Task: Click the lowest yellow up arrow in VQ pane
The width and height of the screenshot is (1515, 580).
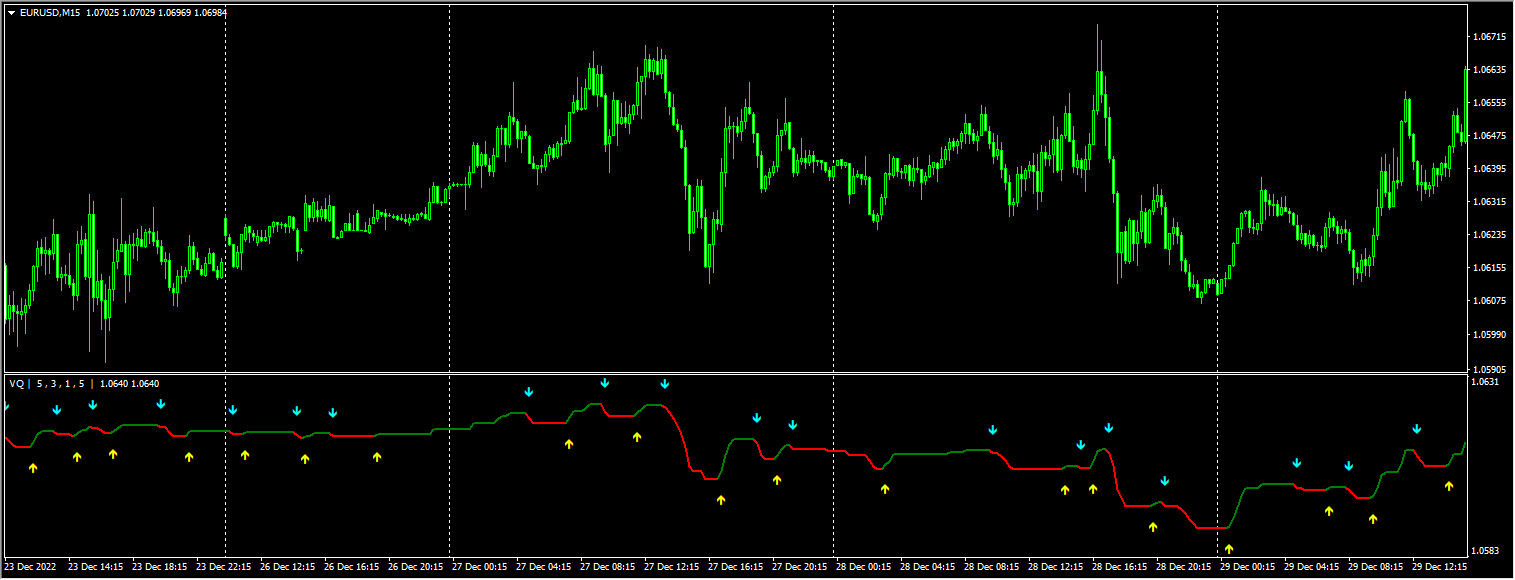Action: [1229, 548]
